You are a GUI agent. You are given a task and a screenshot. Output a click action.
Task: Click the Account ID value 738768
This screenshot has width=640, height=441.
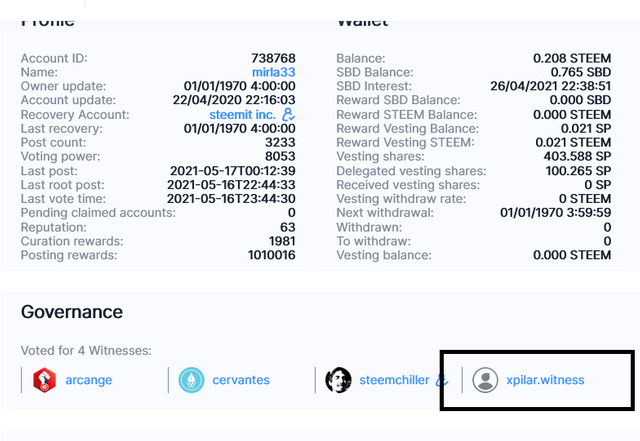point(273,58)
